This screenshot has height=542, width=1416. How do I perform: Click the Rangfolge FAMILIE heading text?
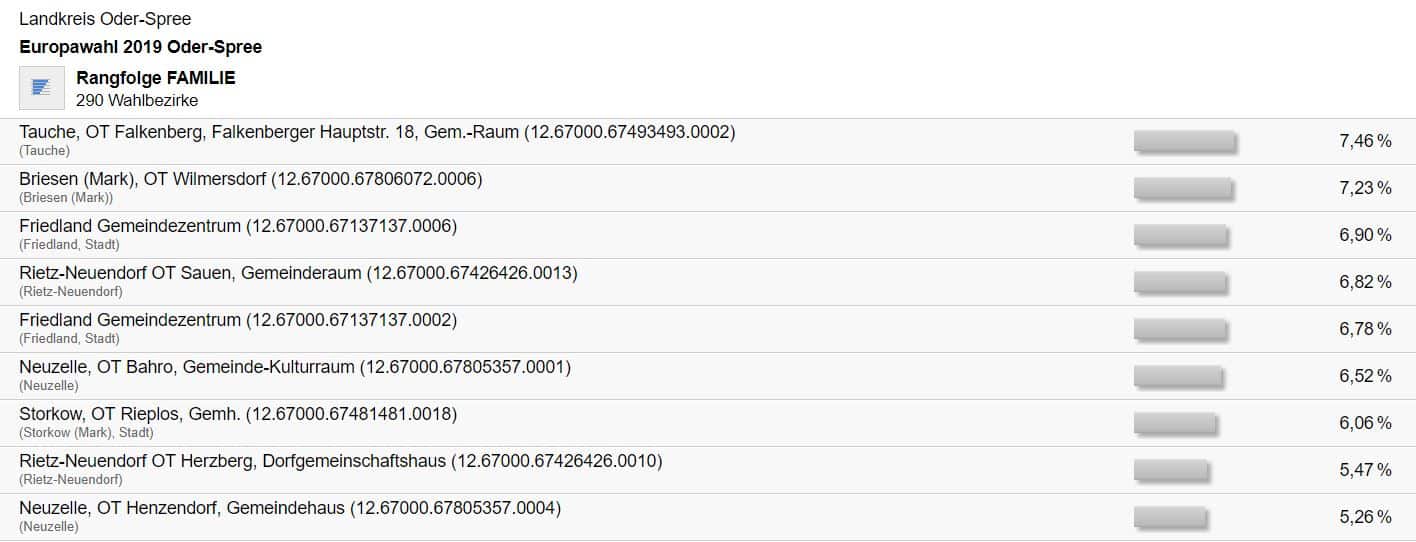(x=156, y=78)
